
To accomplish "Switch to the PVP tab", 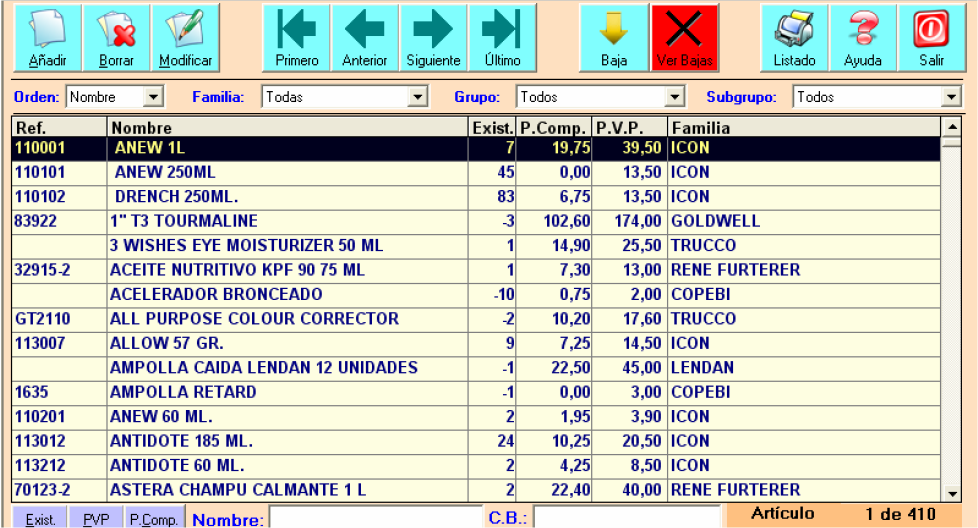I will click(x=96, y=518).
